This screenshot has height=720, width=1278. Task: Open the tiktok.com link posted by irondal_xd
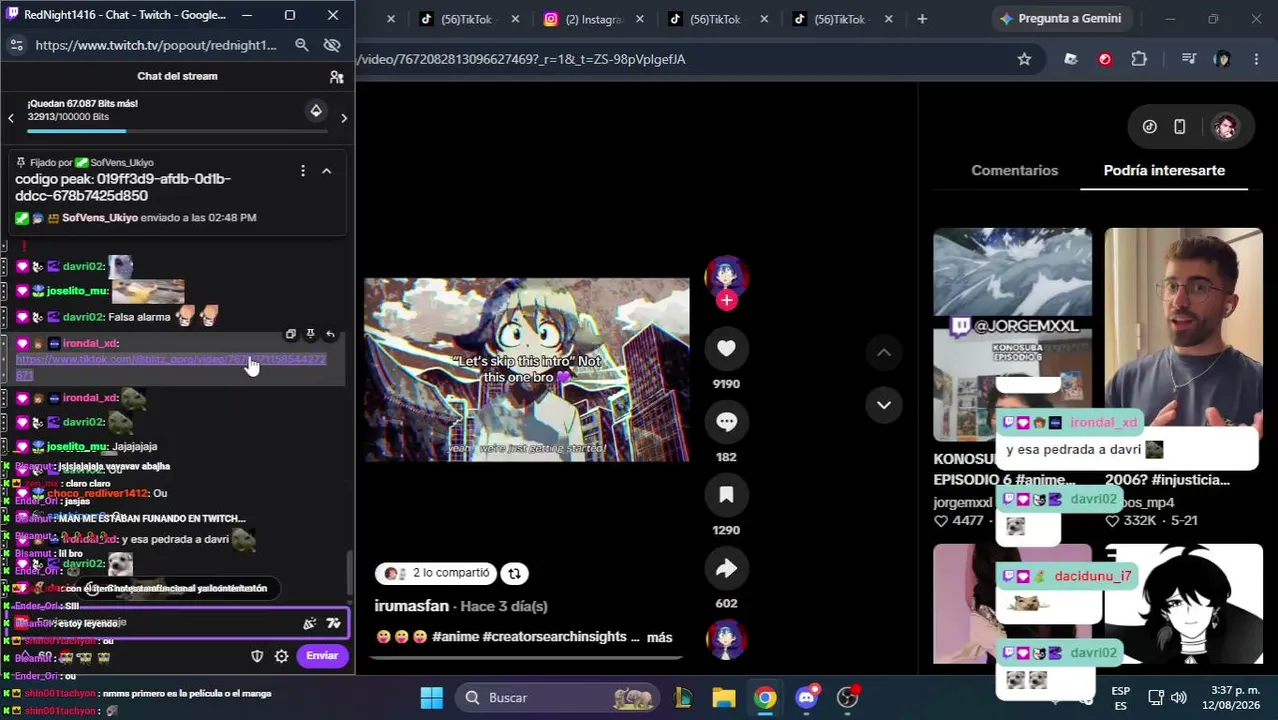tap(170, 367)
